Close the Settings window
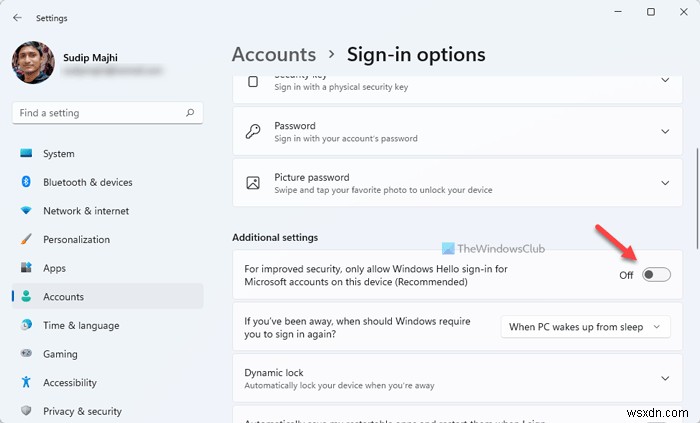Image resolution: width=700 pixels, height=423 pixels. tap(683, 12)
